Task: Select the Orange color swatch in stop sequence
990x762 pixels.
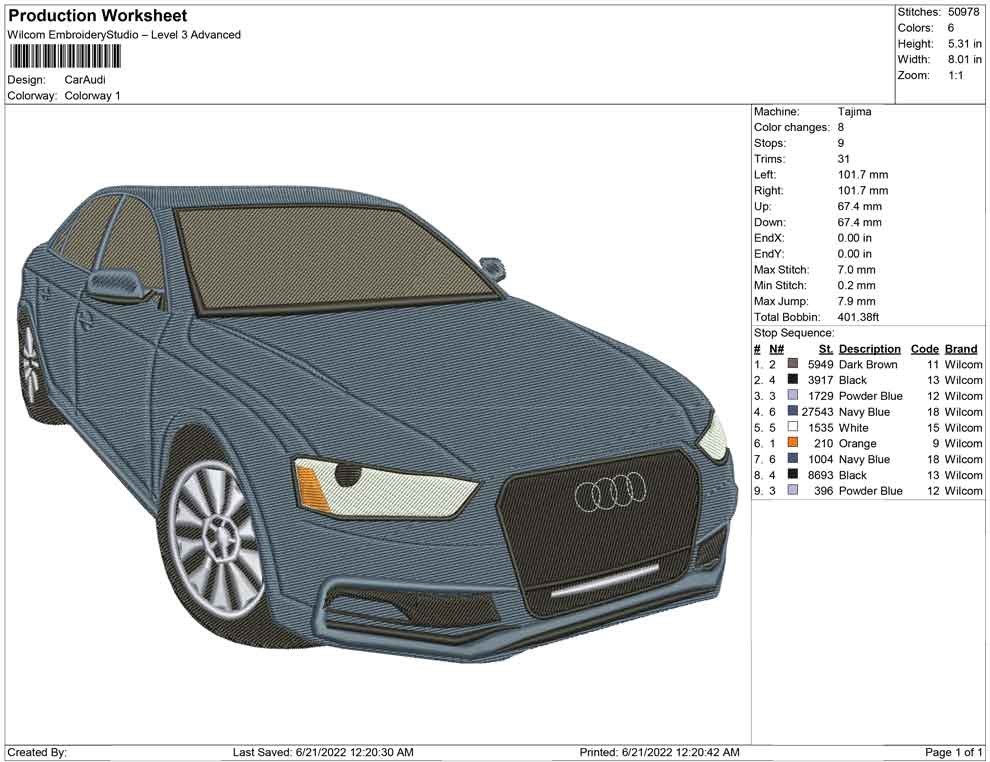Action: click(x=792, y=444)
